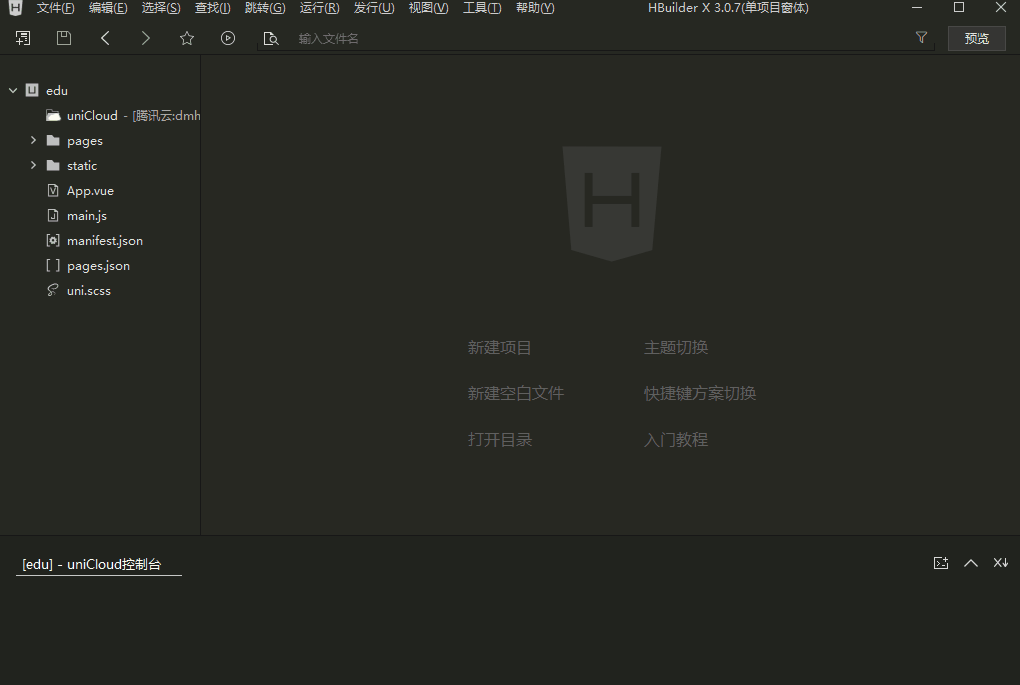The image size is (1020, 685).
Task: Focus the 输入文件名 search field
Action: point(598,38)
